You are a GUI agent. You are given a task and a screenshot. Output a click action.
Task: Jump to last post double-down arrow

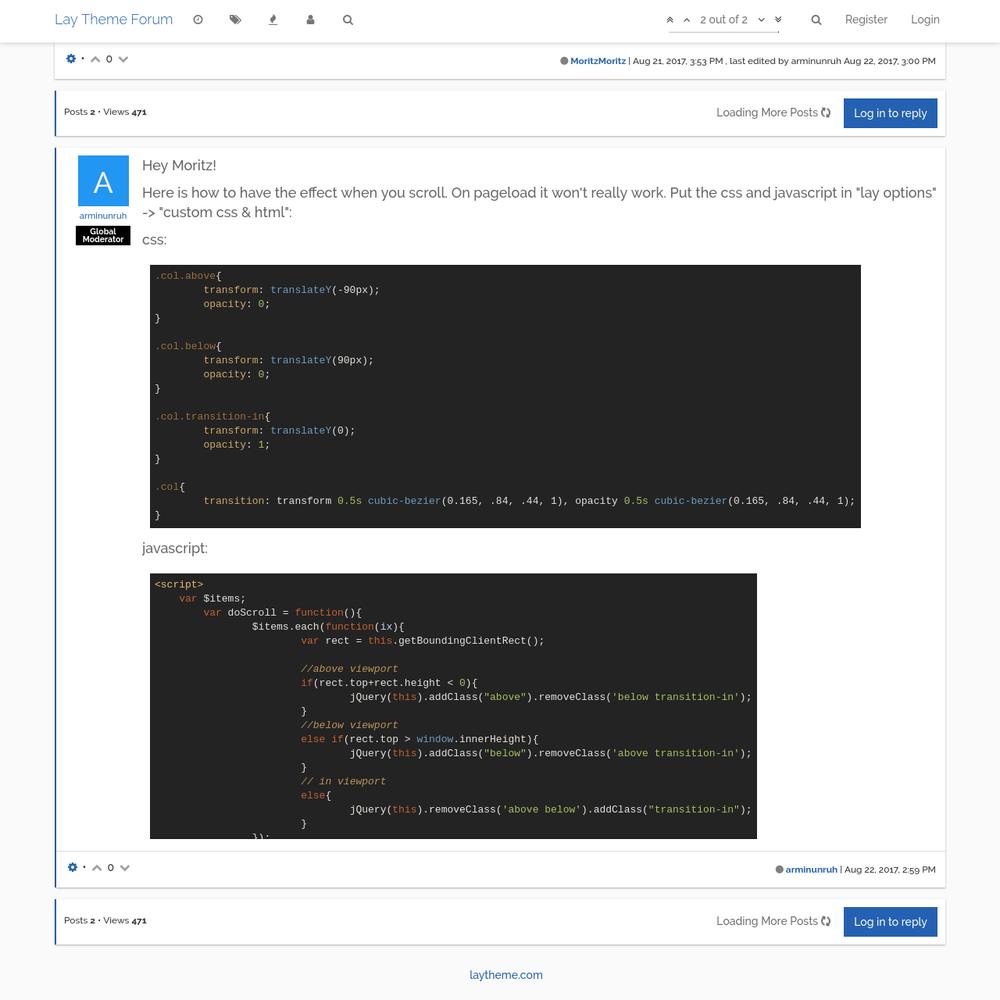778,20
